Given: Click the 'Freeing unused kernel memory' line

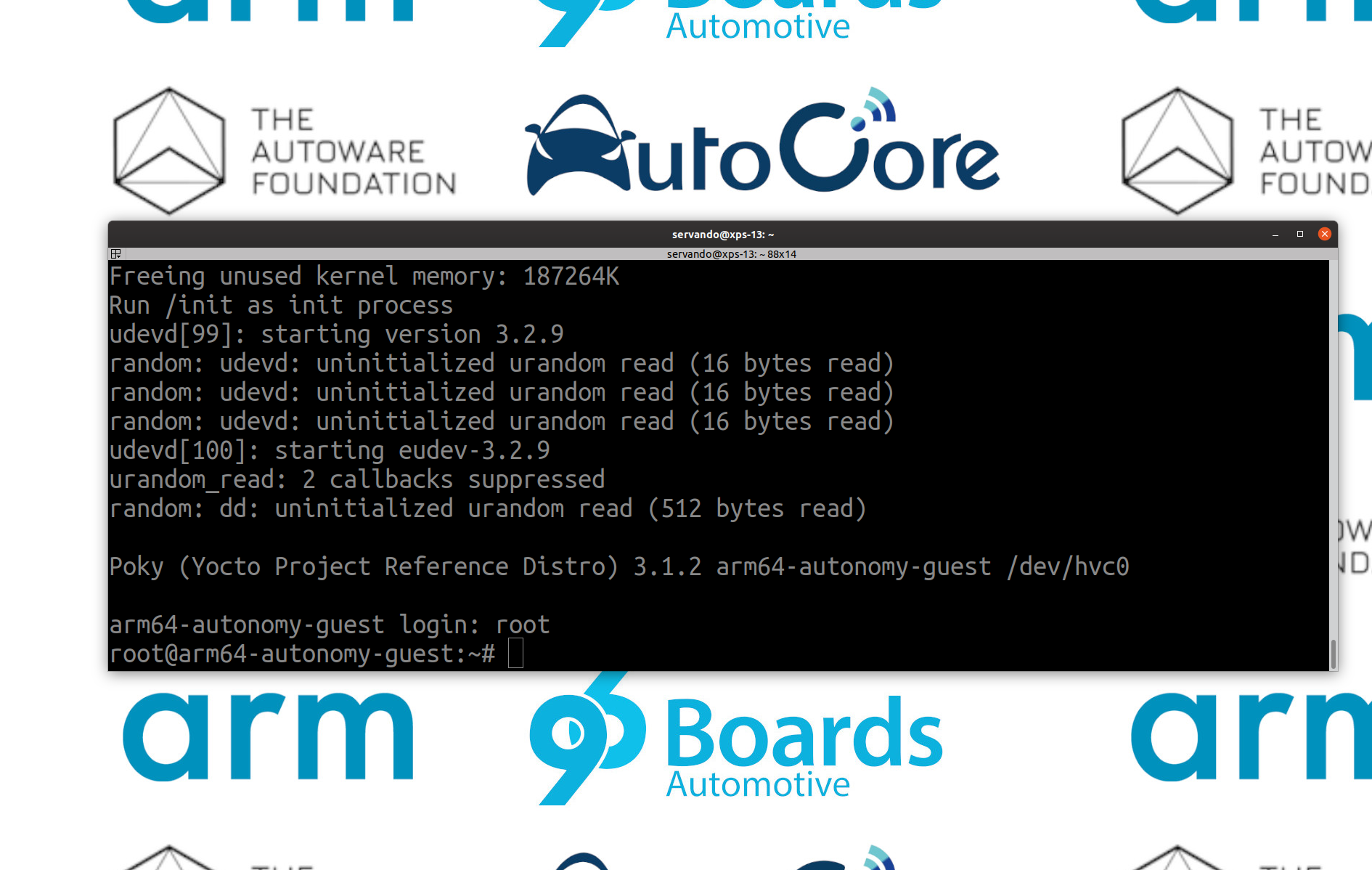Looking at the screenshot, I should click(364, 276).
